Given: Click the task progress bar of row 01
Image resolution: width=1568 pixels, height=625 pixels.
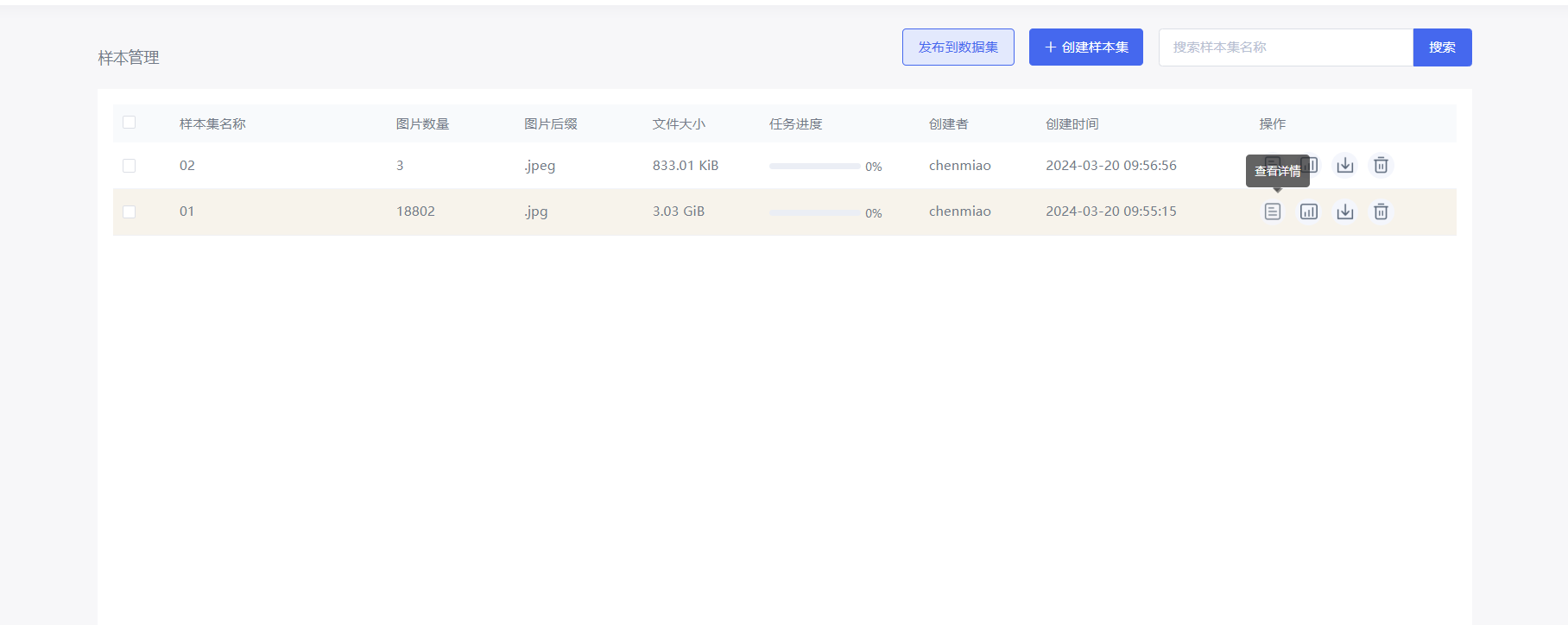Looking at the screenshot, I should (813, 212).
